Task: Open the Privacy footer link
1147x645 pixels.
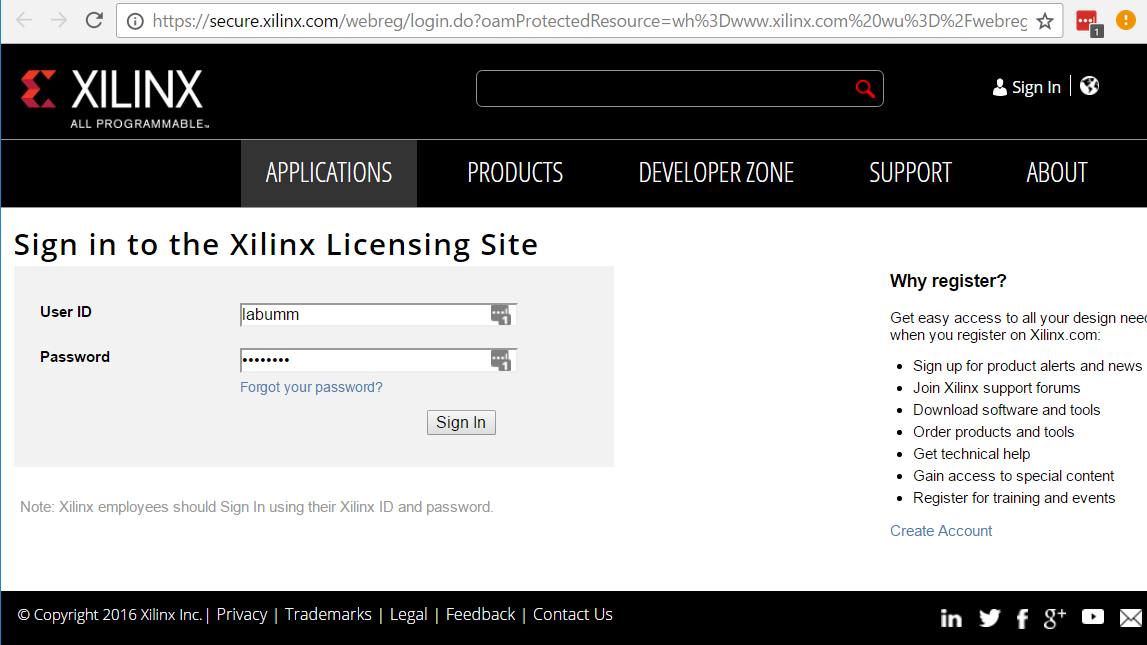Action: [x=241, y=615]
